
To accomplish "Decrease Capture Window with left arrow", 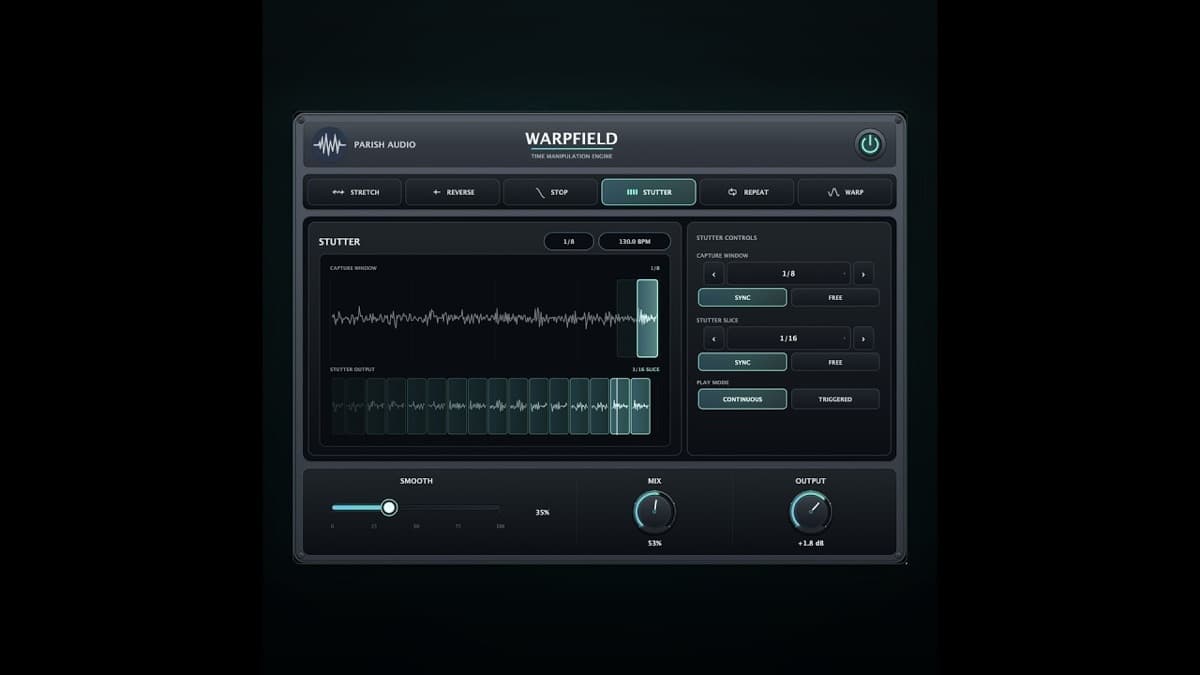I will pyautogui.click(x=713, y=274).
